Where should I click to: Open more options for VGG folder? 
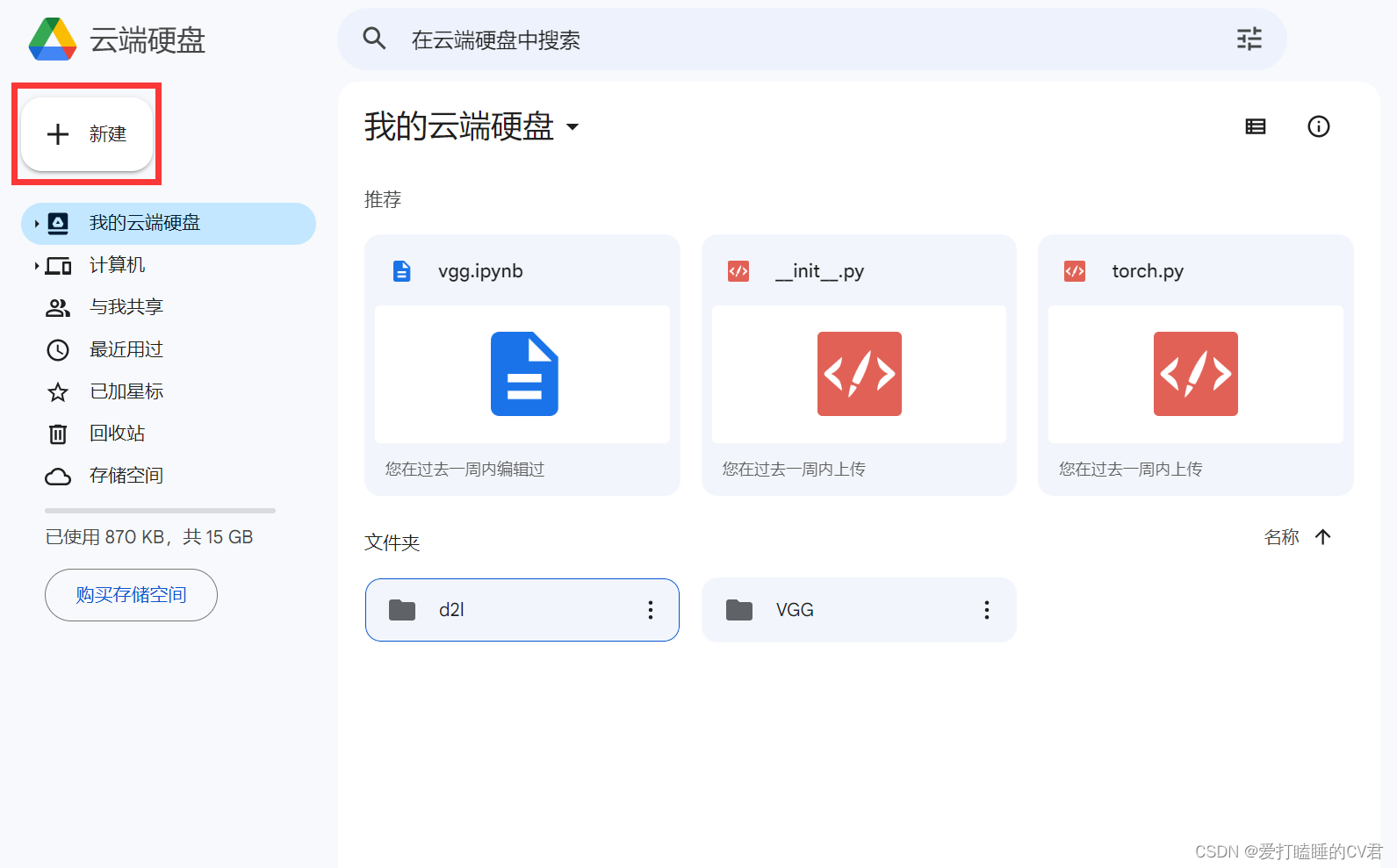tap(987, 610)
